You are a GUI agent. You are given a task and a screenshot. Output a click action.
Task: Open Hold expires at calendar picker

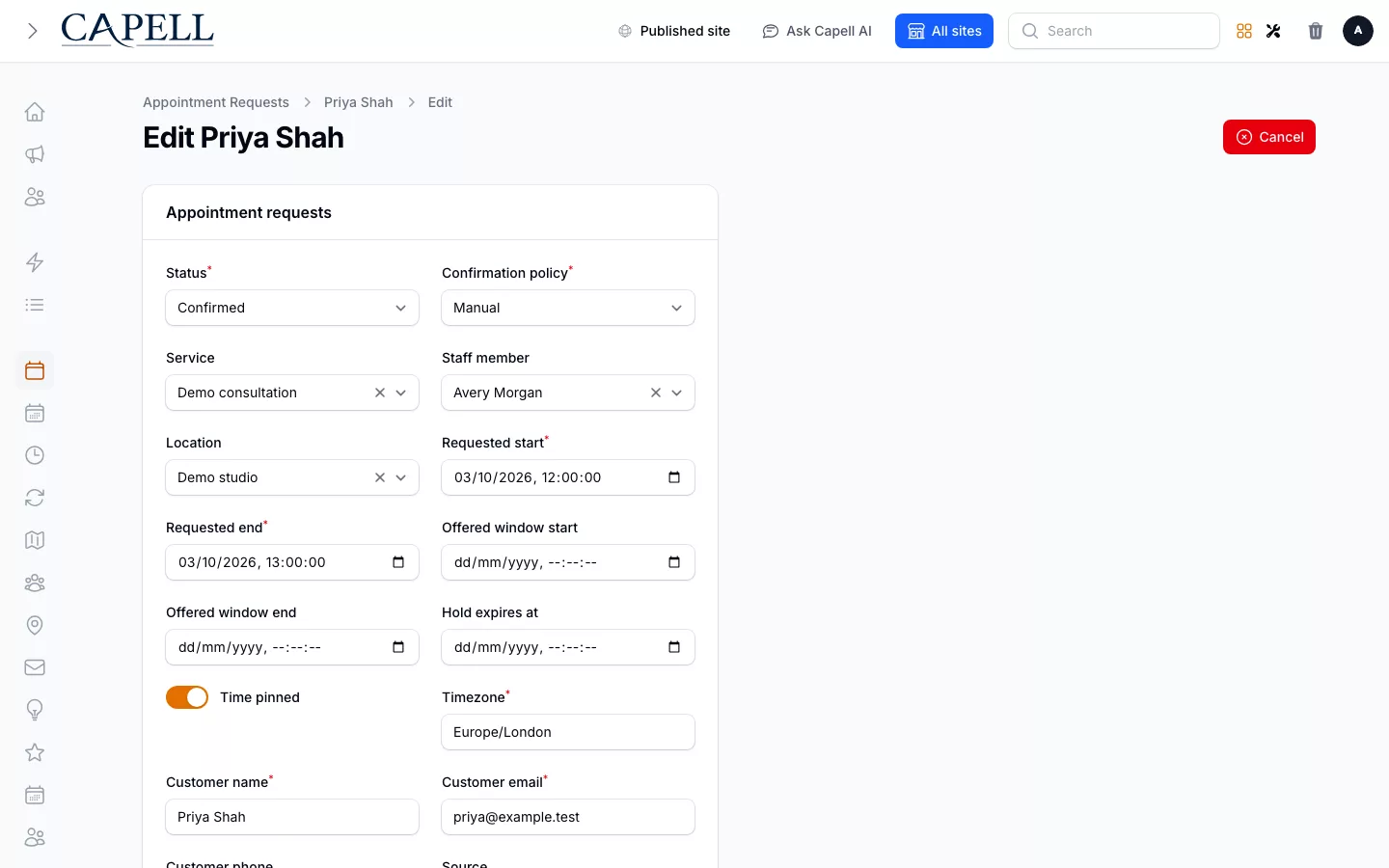[674, 647]
